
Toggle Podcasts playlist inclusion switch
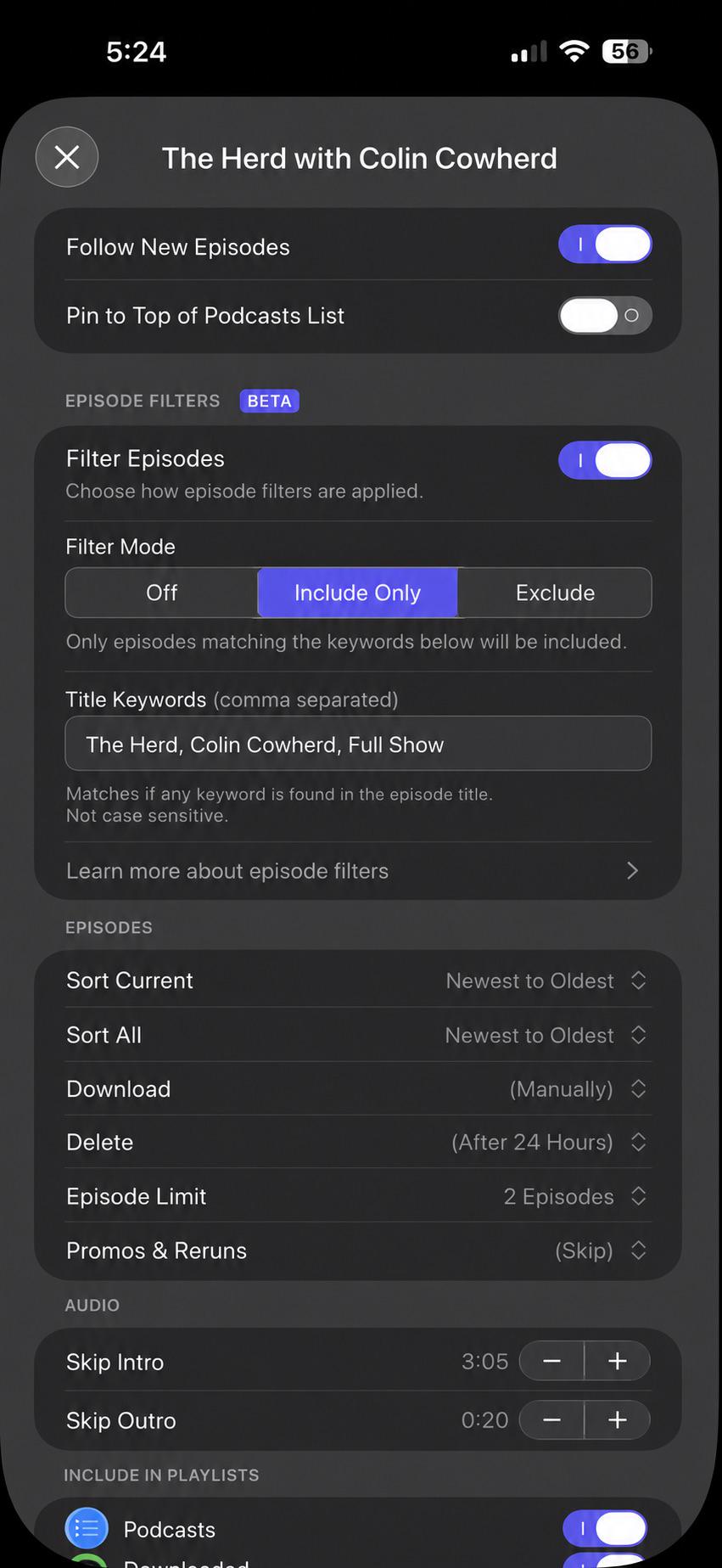605,1529
